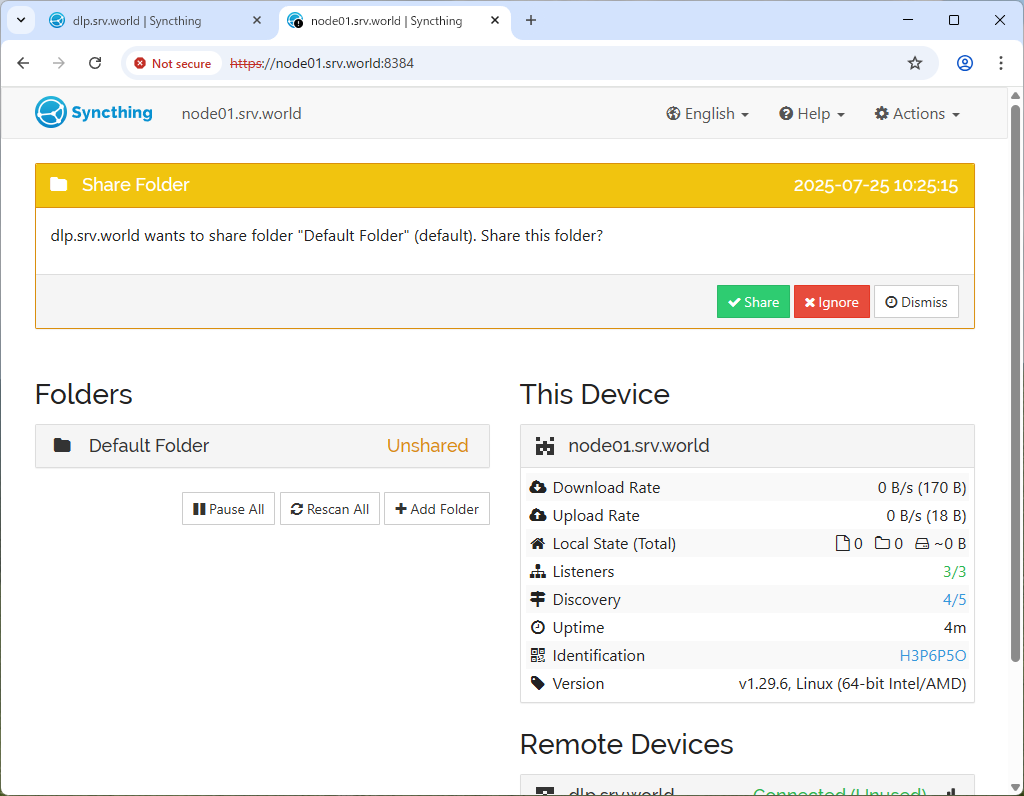
Task: Click the version text v1.29.6
Action: (852, 684)
